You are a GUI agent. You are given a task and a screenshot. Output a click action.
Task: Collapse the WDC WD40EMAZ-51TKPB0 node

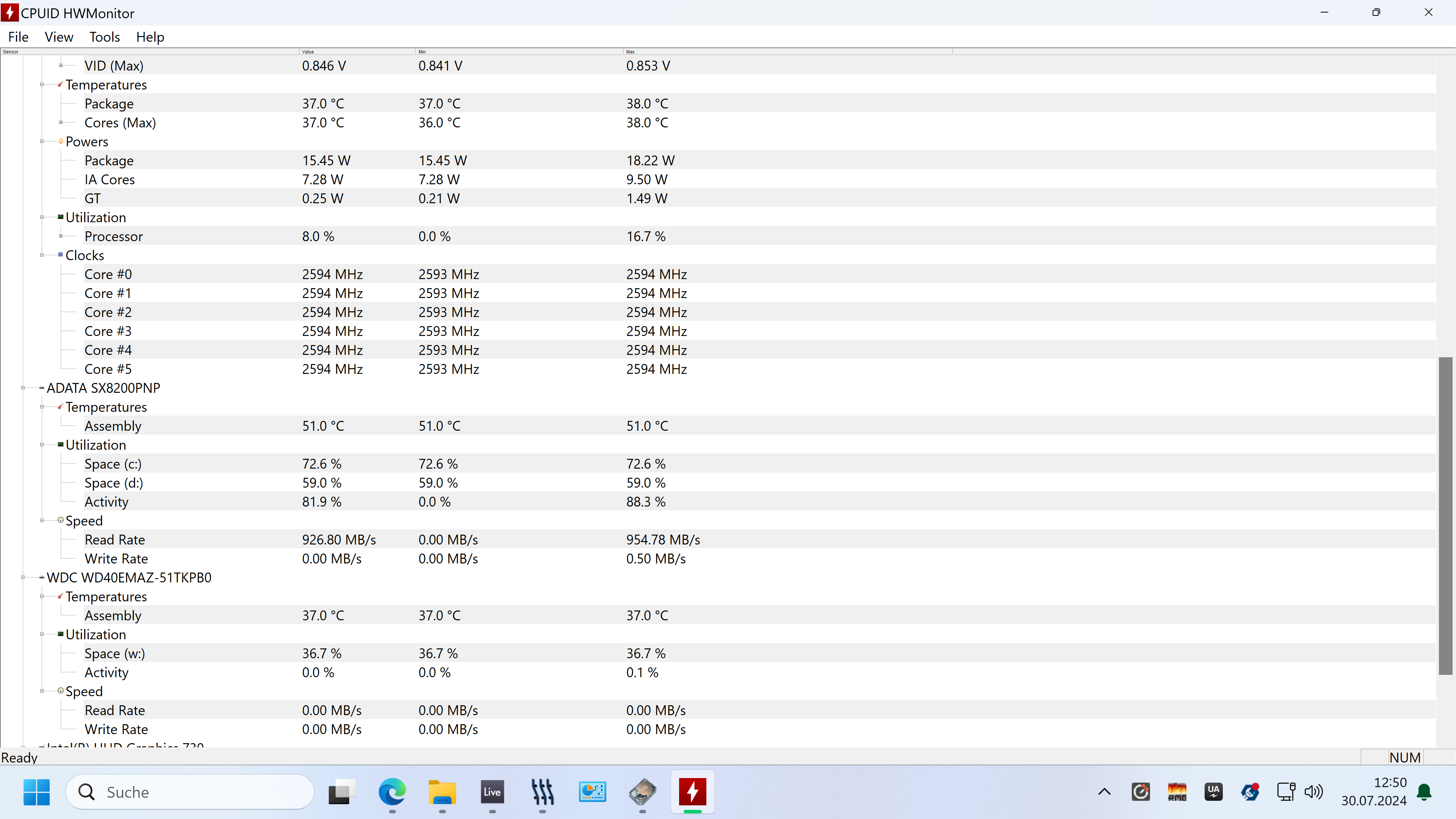point(23,577)
